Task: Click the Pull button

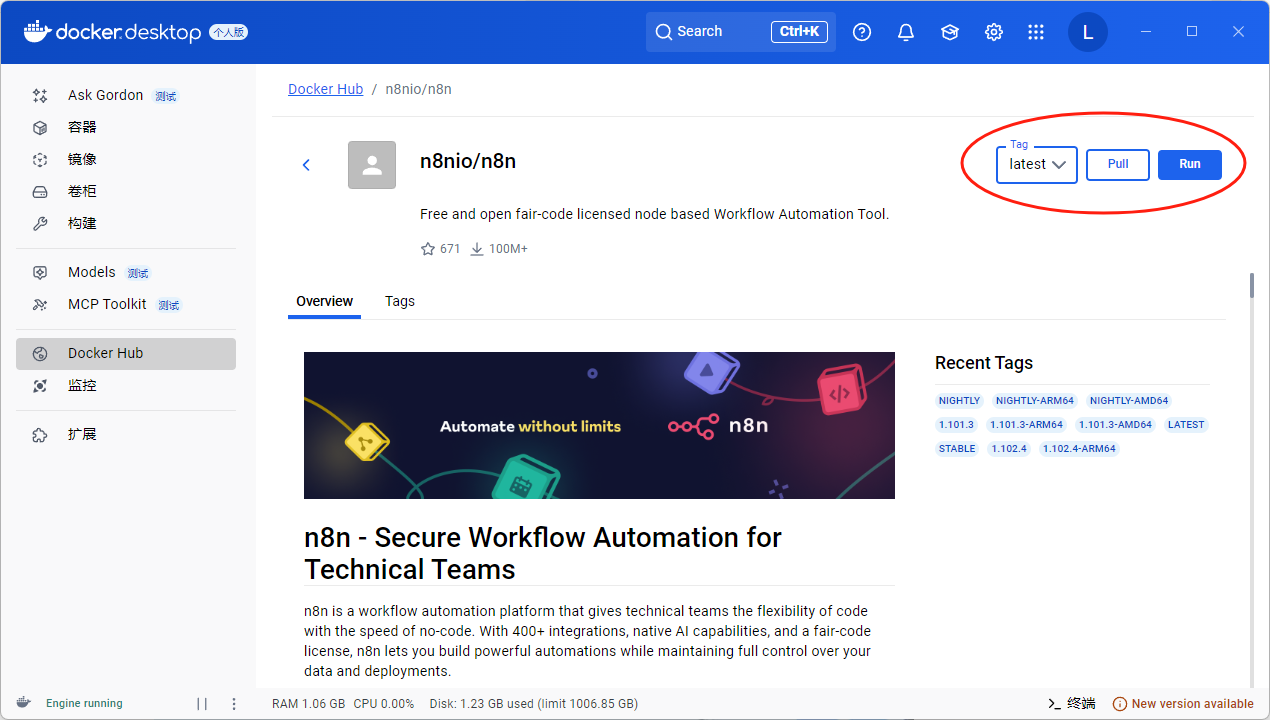Action: (x=1118, y=164)
